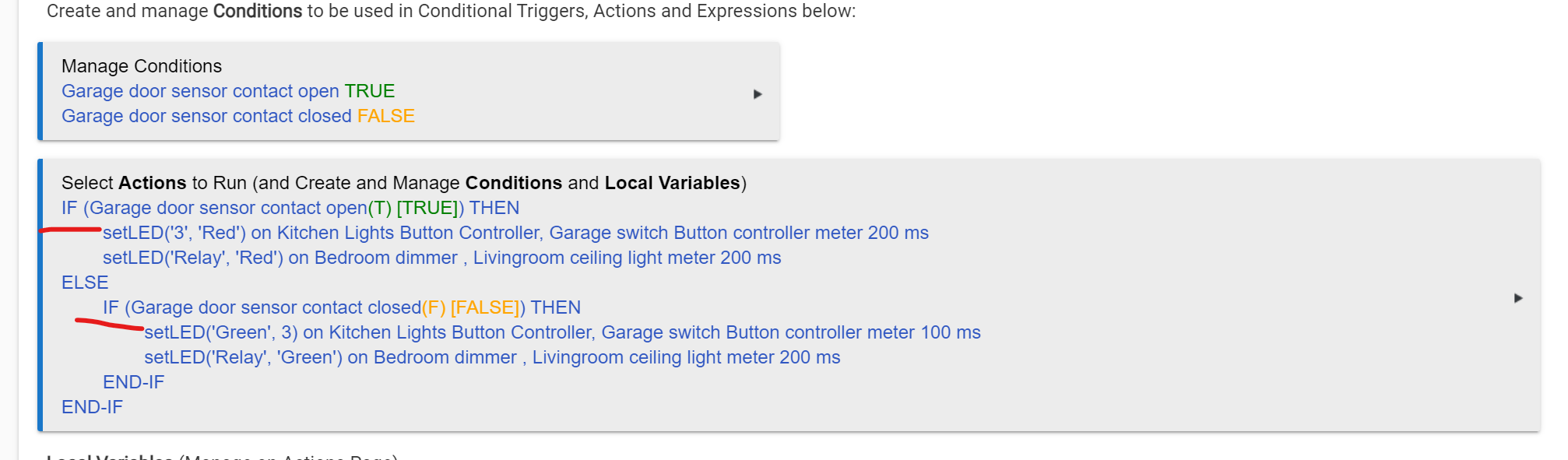
Task: Select setLED('Relay', 'Red') Bedroom dimmer action
Action: click(441, 258)
